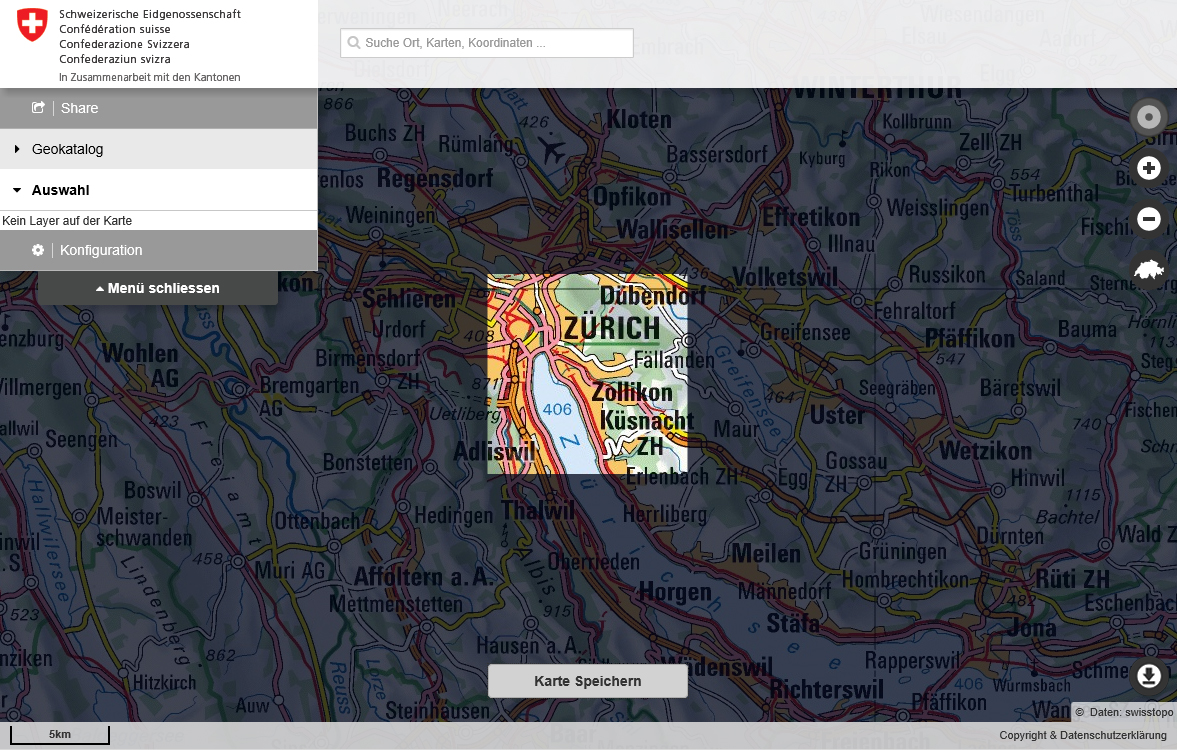Click the search magnifier icon
This screenshot has height=750, width=1177.
point(354,43)
